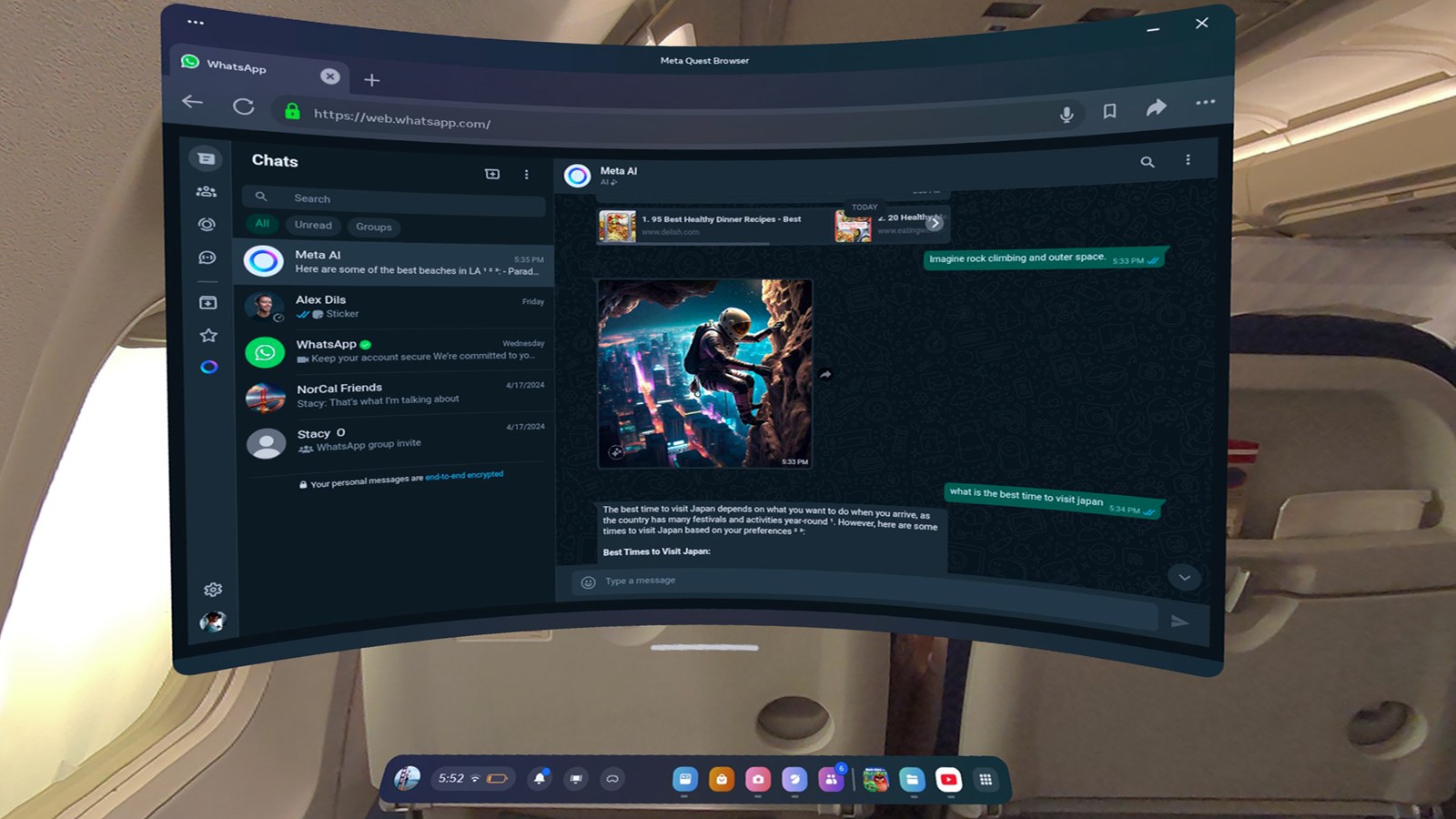Open a new browser tab

[371, 80]
